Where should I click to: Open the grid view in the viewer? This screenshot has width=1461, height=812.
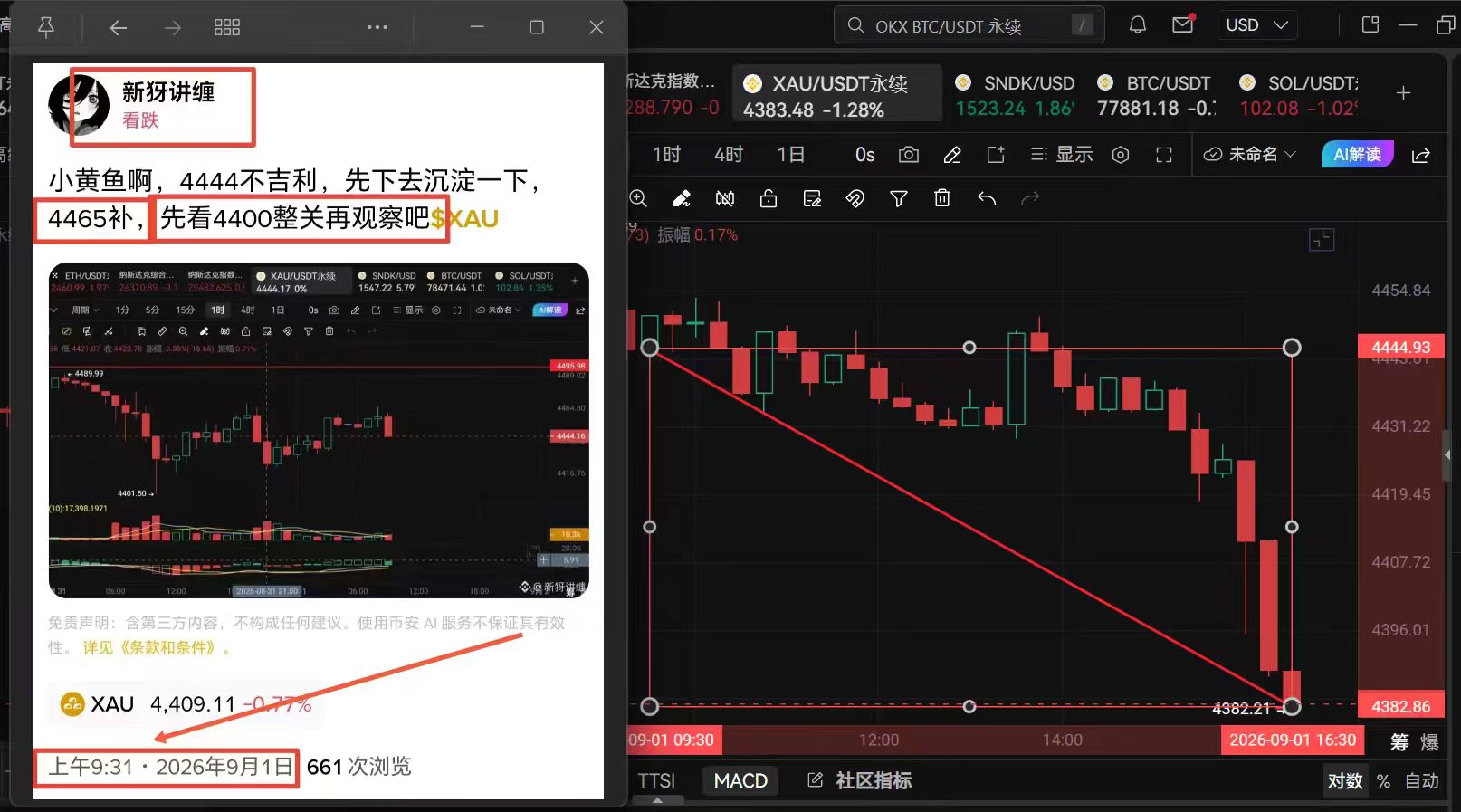click(227, 28)
